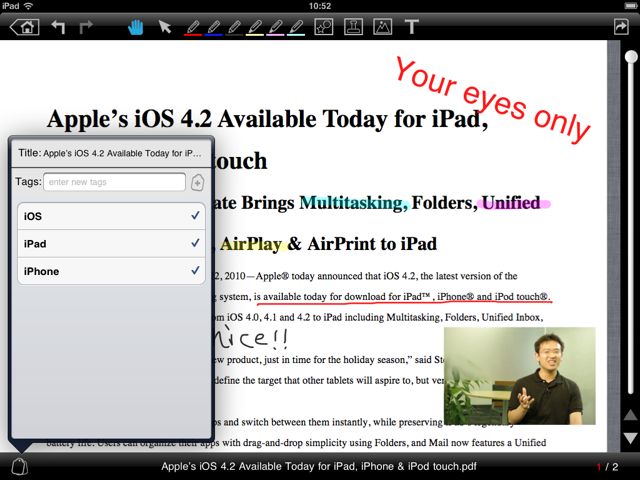Move the vertical page slider knob
The height and width of the screenshot is (480, 640).
pos(631,56)
